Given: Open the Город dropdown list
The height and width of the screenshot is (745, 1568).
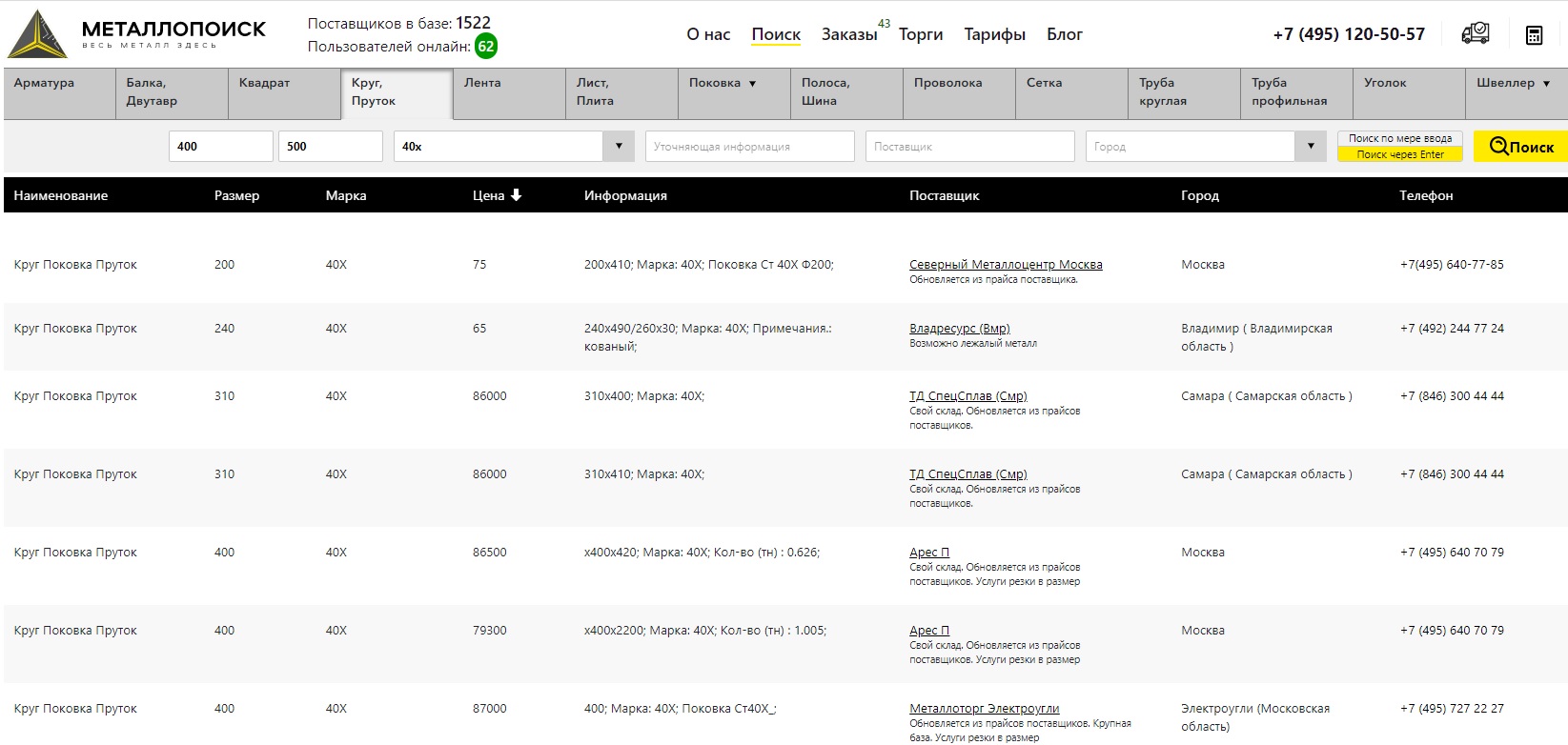Looking at the screenshot, I should (x=1311, y=147).
